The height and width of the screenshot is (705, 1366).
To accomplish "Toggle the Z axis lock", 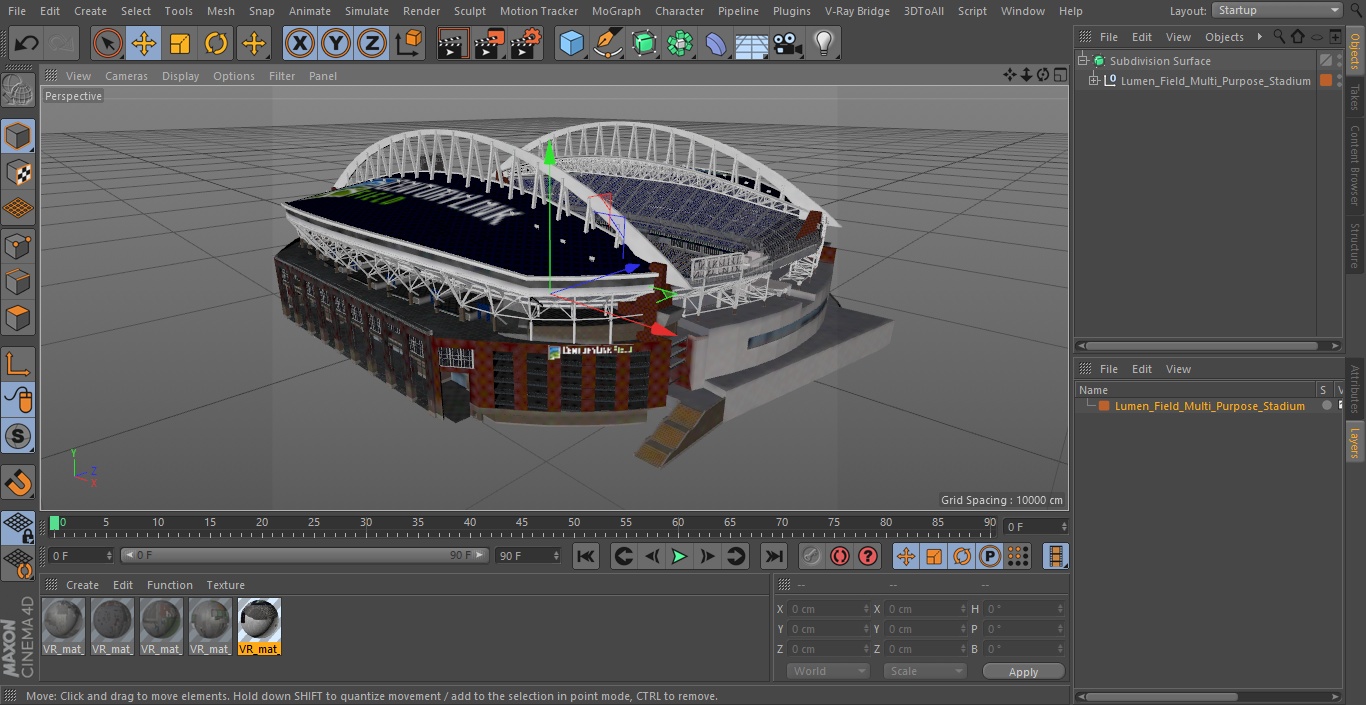I will coord(372,43).
